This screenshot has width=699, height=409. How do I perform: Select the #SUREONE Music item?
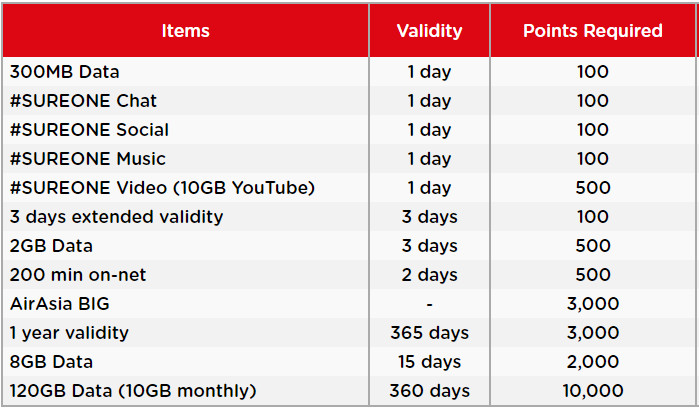tap(88, 159)
